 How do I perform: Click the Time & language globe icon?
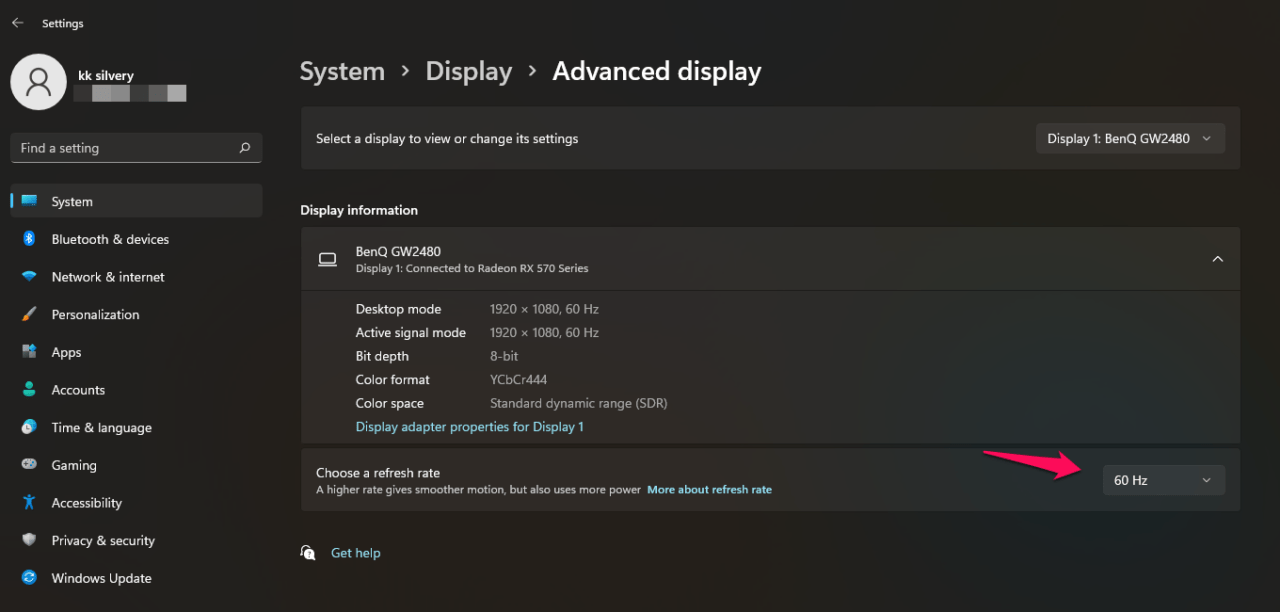29,427
